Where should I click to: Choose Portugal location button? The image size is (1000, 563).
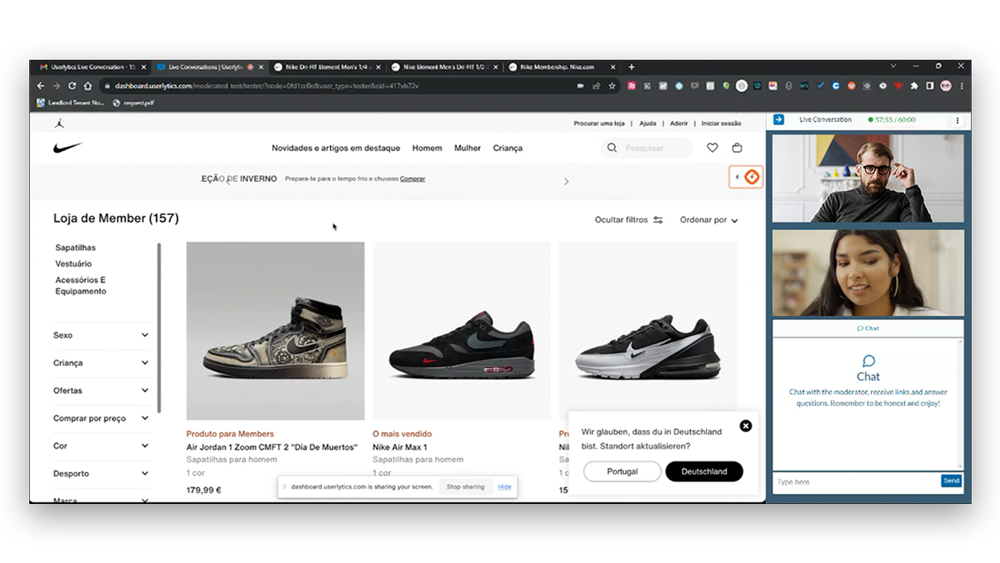coord(622,472)
